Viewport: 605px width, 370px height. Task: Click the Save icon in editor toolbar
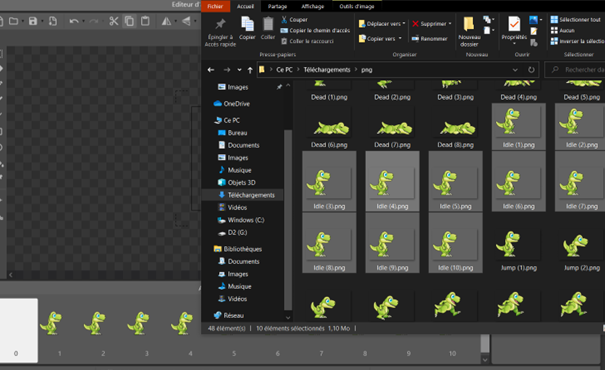click(x=33, y=21)
